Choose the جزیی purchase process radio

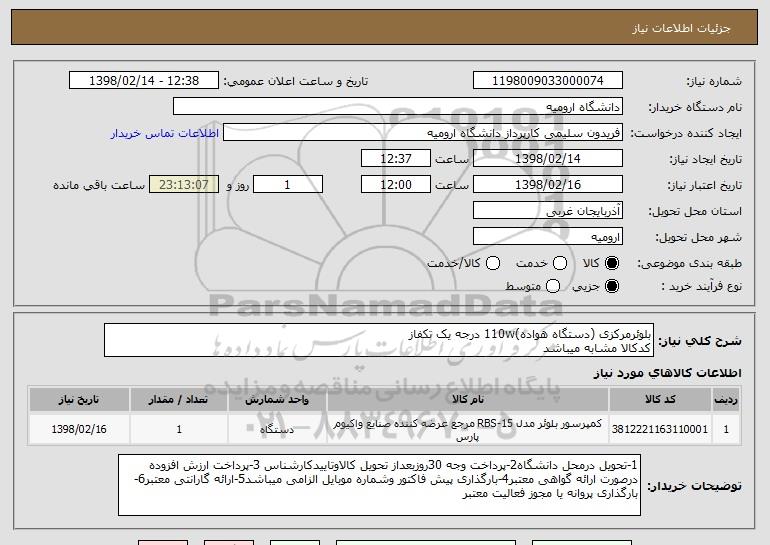tap(612, 286)
